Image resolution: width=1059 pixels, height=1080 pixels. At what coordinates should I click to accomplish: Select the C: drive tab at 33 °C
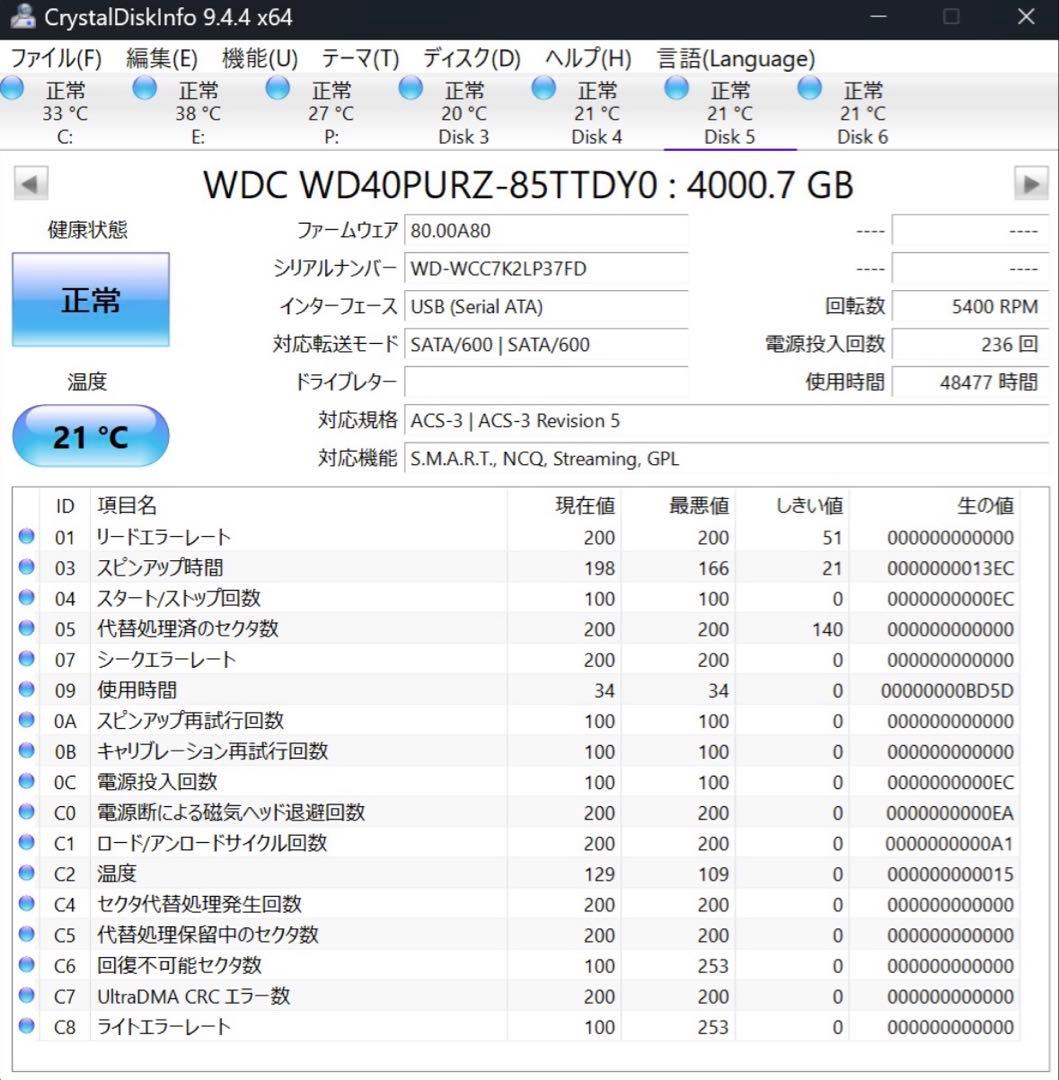[x=65, y=113]
